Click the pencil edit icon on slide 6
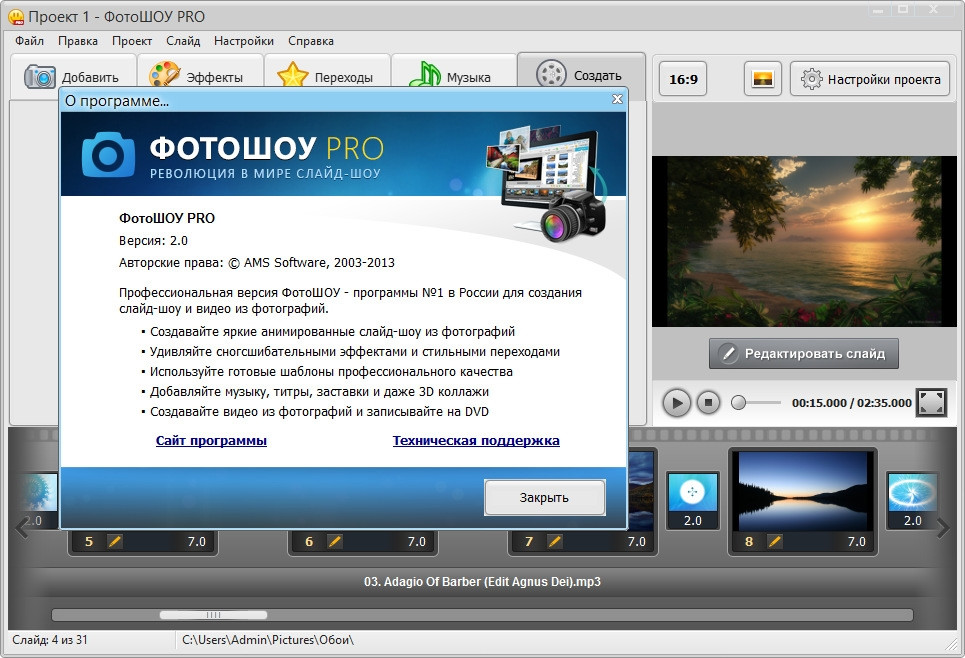 (x=335, y=542)
